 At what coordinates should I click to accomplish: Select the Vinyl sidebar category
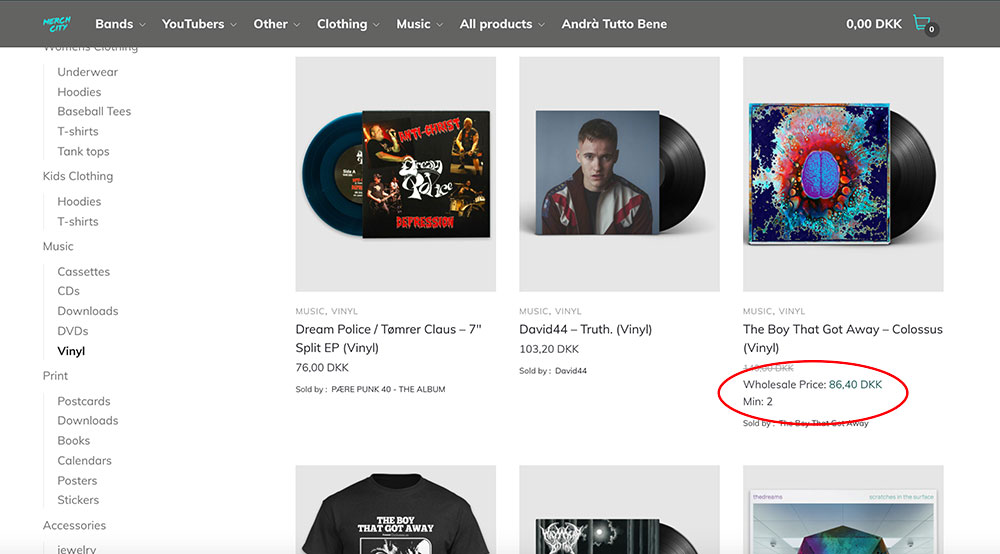(x=71, y=351)
